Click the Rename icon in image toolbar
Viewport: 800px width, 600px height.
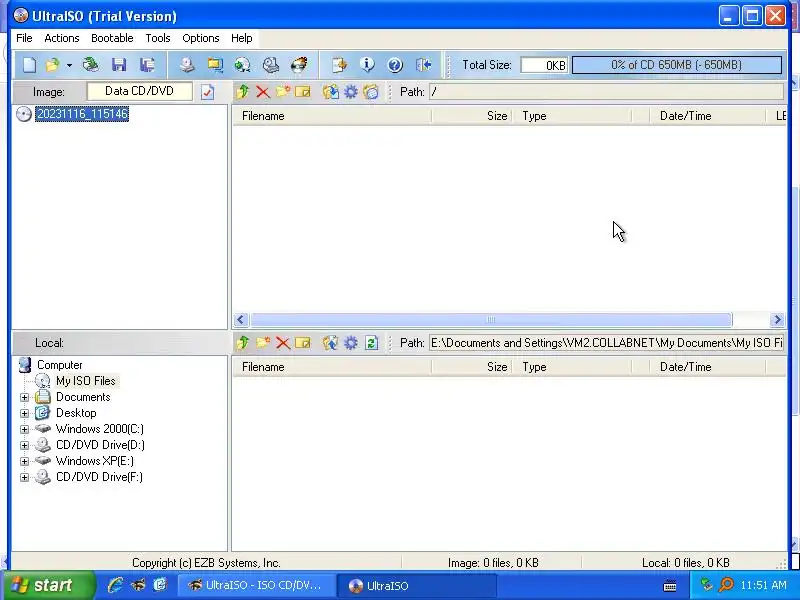[303, 92]
